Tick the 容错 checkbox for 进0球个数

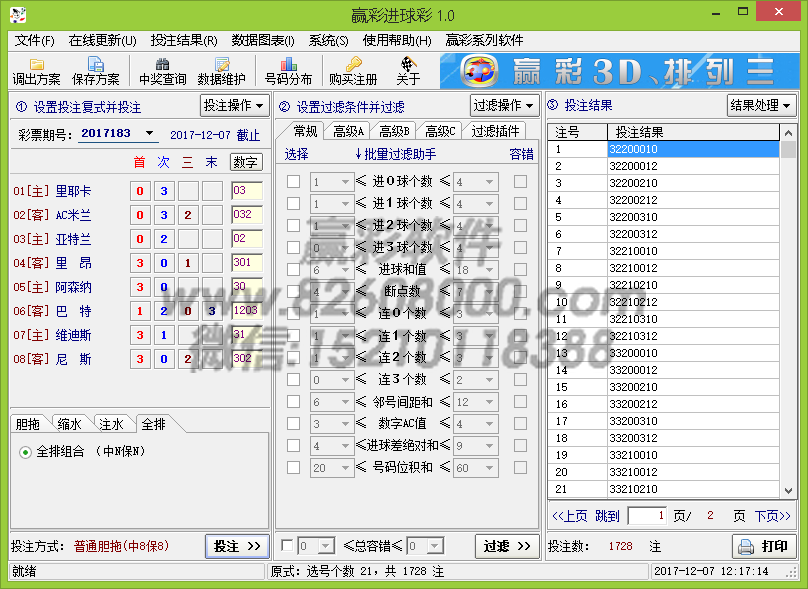click(x=520, y=181)
